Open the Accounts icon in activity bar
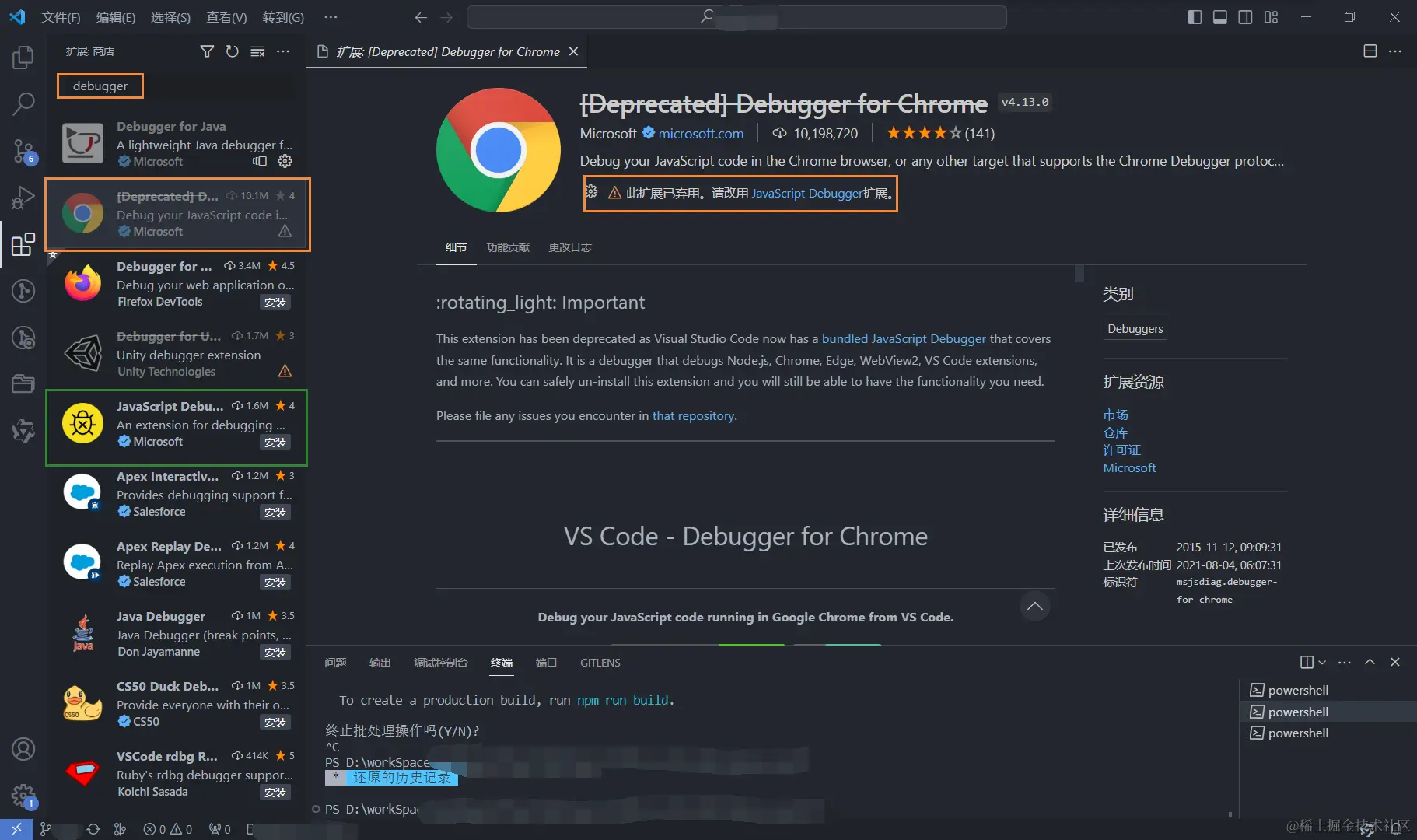The height and width of the screenshot is (840, 1417). 23,749
